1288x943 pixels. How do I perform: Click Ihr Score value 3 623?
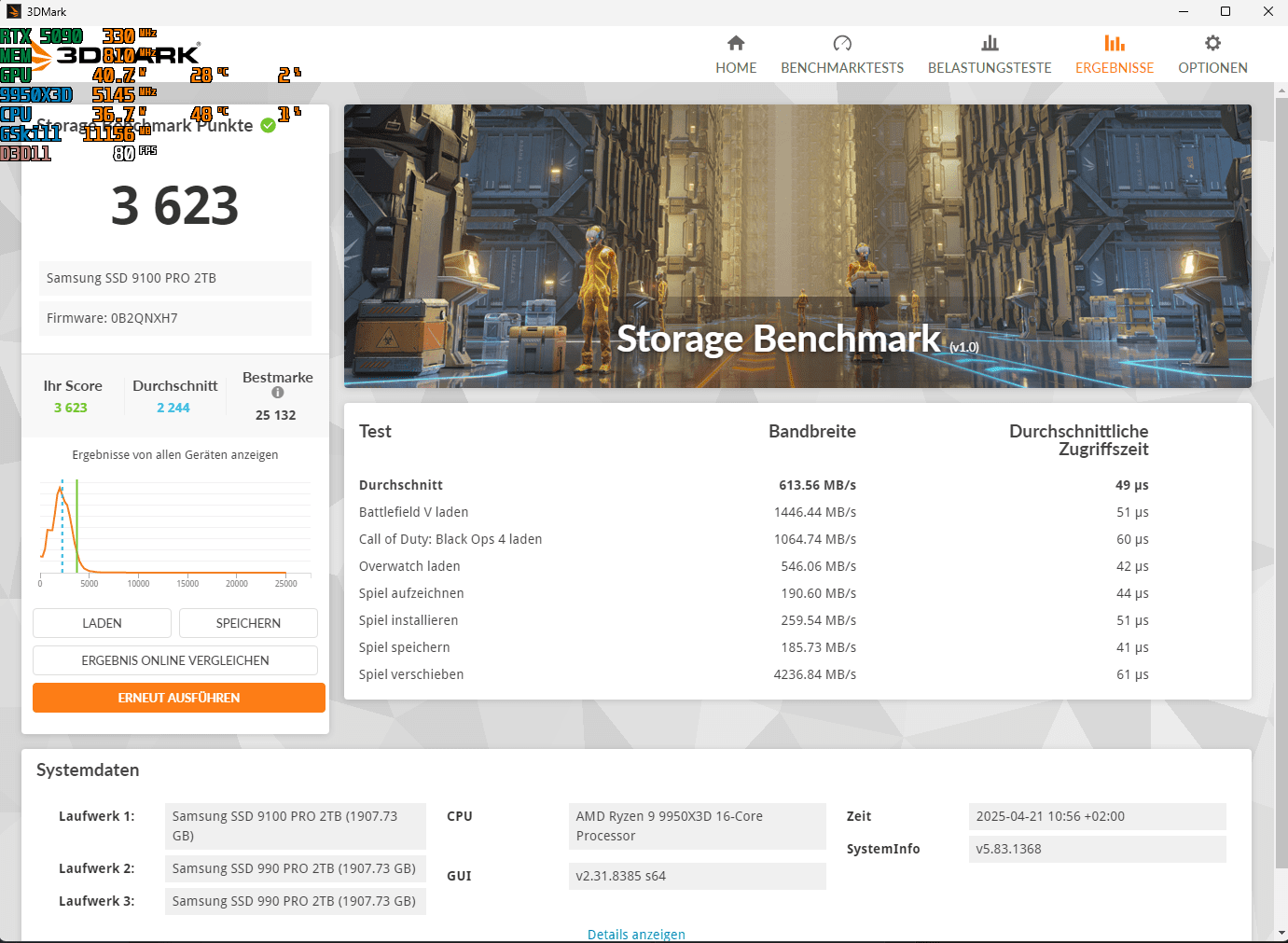click(71, 408)
